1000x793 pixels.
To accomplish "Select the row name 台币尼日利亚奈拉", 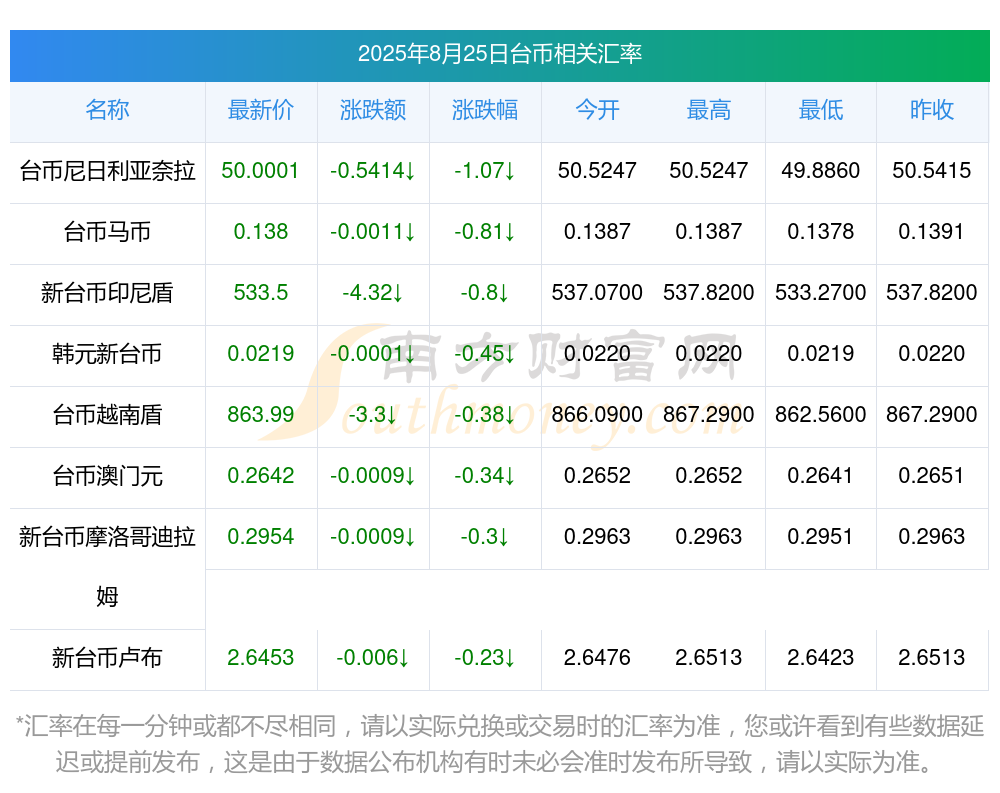I will [x=107, y=171].
